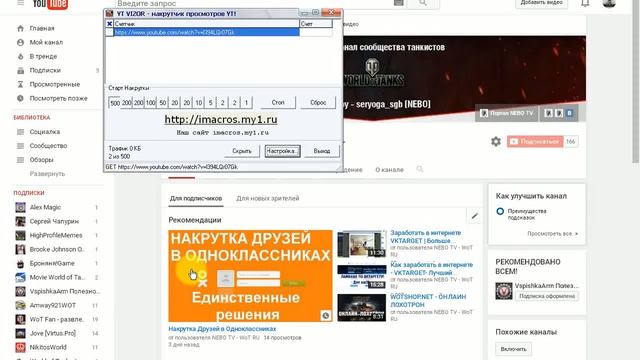Image resolution: width=640 pixels, height=360 pixels.
Task: Play Накрутка друзей в Одноклассниках thumbnail
Action: (250, 276)
